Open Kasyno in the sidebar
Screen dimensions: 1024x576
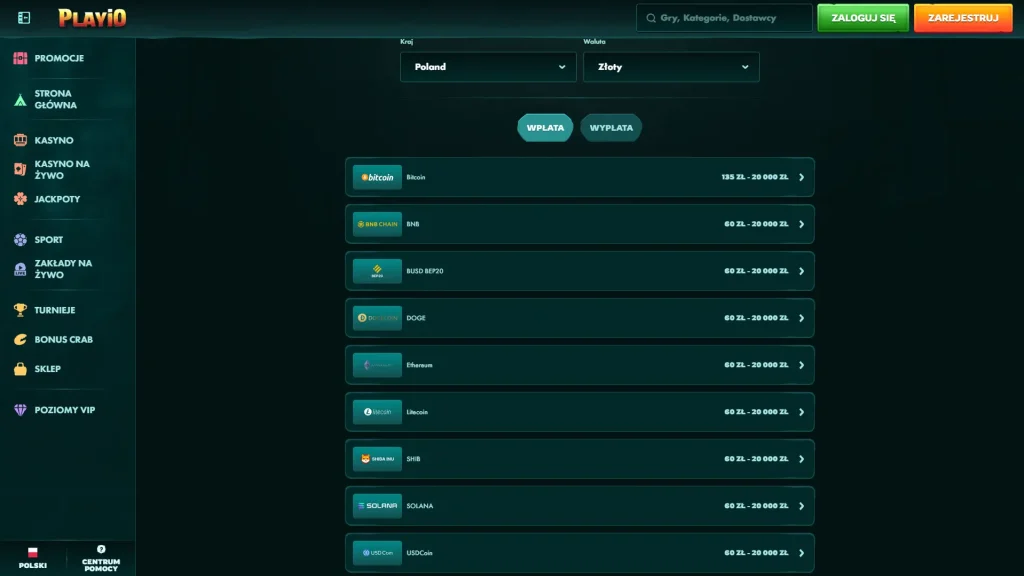point(54,140)
